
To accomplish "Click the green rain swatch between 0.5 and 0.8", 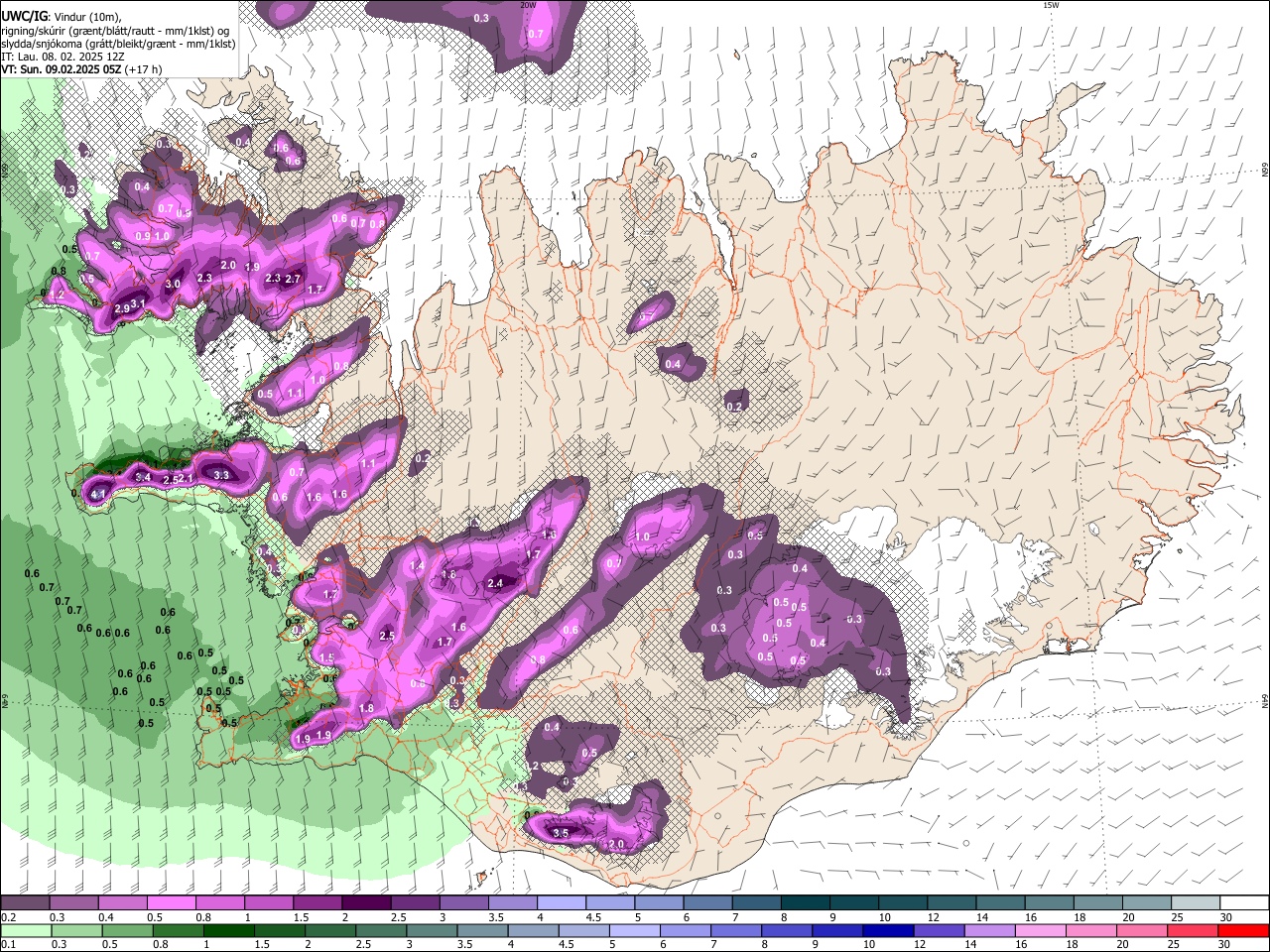I will click(x=127, y=930).
